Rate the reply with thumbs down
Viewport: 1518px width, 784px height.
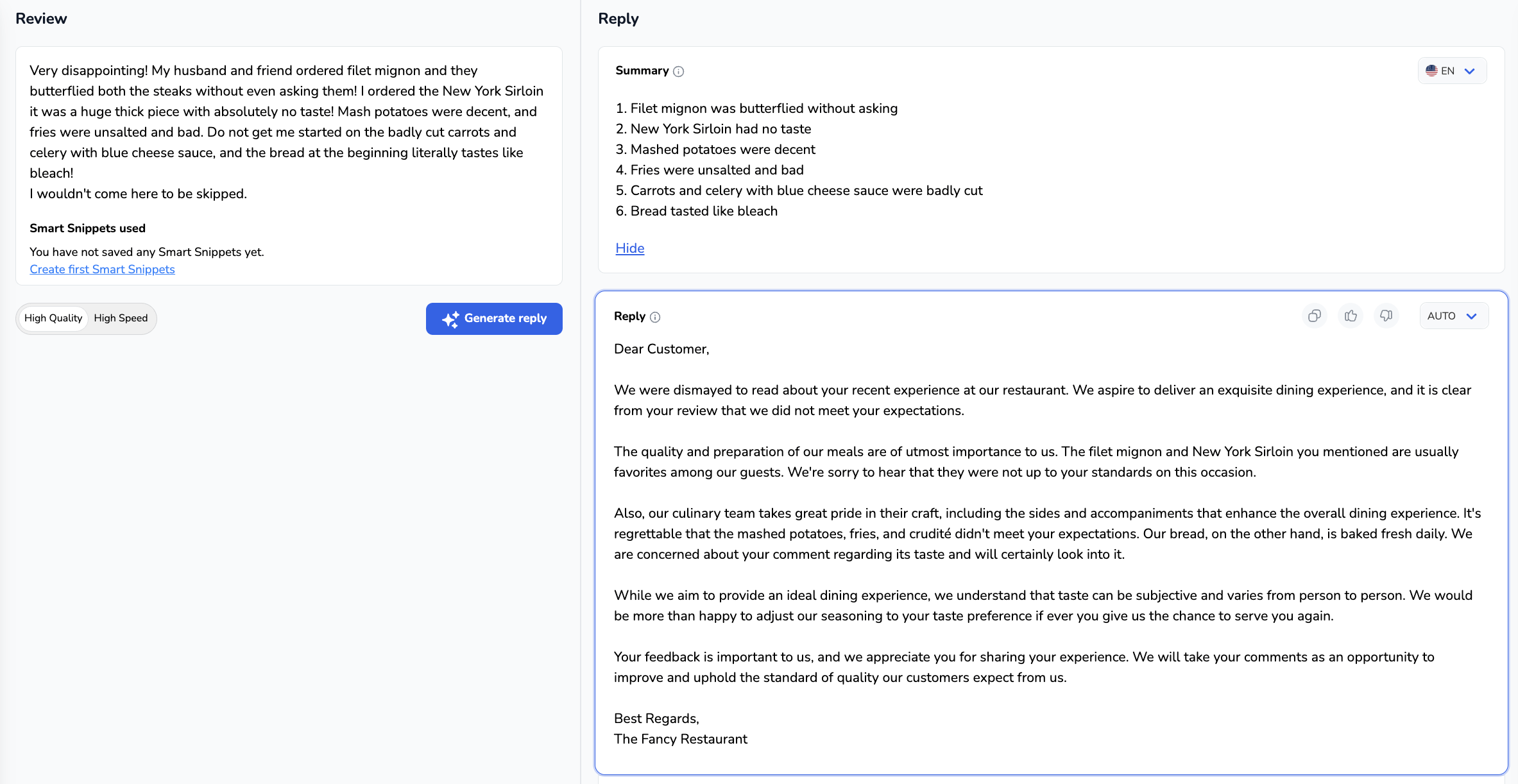[1386, 316]
